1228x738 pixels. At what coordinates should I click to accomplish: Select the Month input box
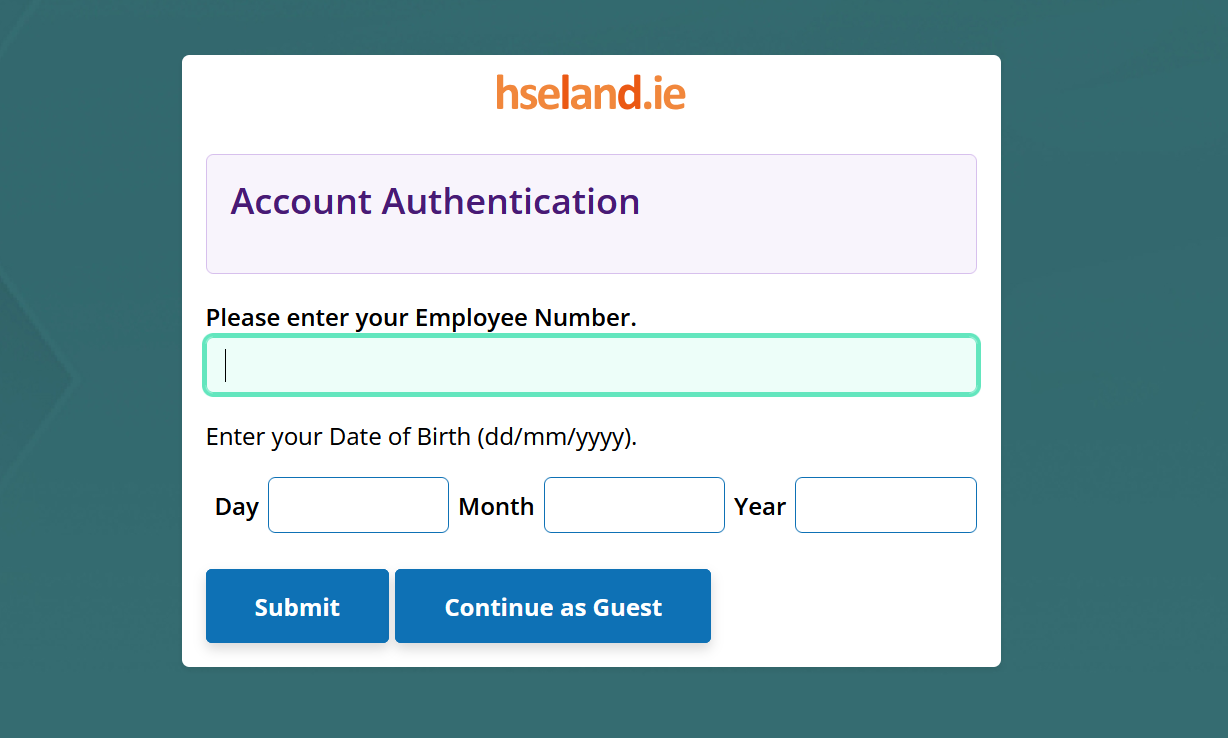pyautogui.click(x=634, y=505)
